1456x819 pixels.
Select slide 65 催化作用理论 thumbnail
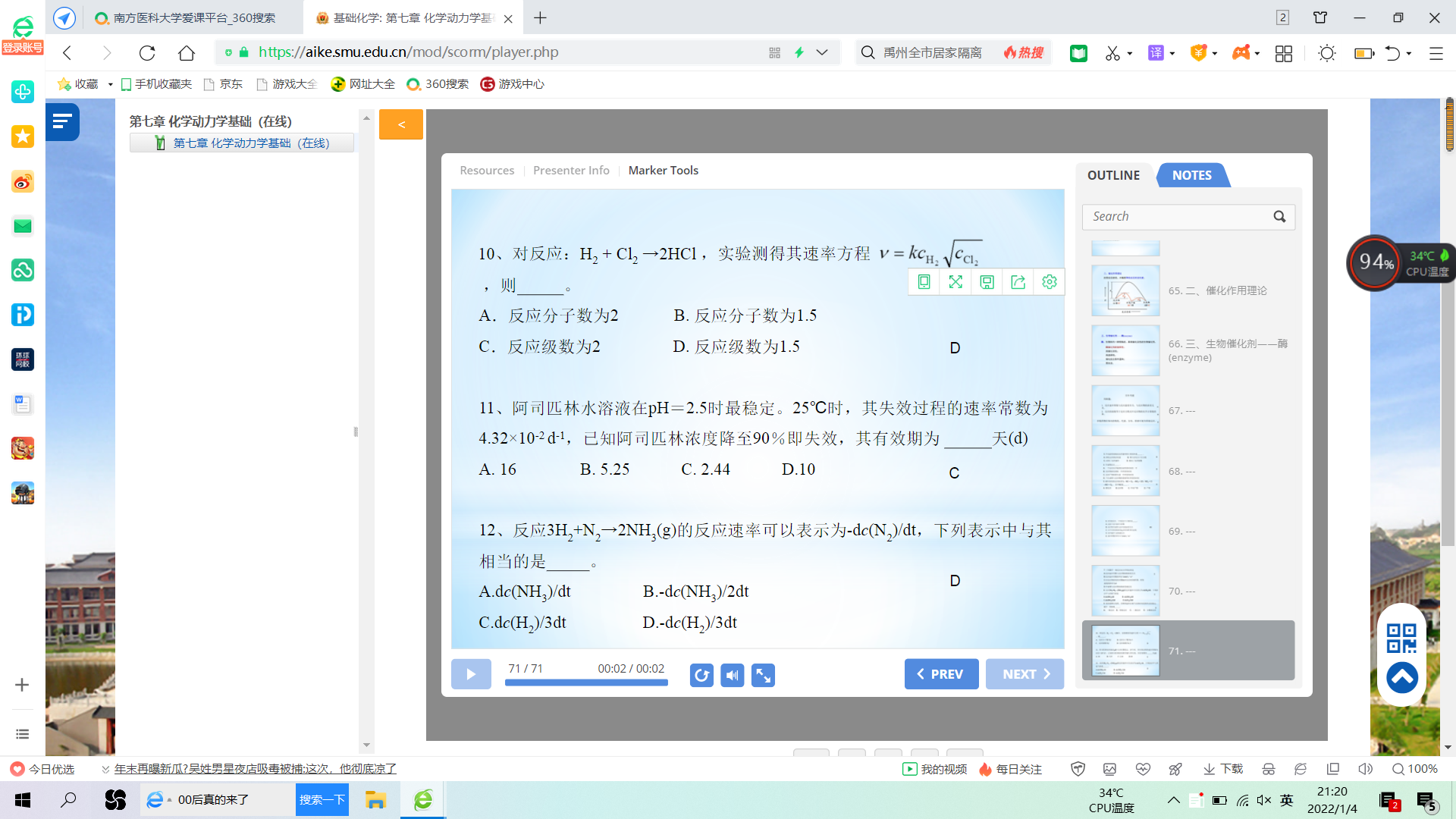[x=1125, y=290]
